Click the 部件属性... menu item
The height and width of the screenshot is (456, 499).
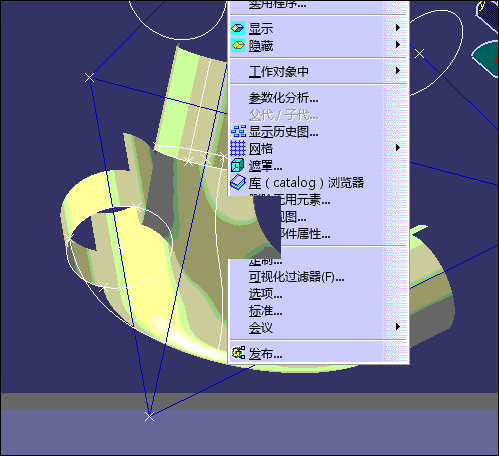(x=305, y=234)
